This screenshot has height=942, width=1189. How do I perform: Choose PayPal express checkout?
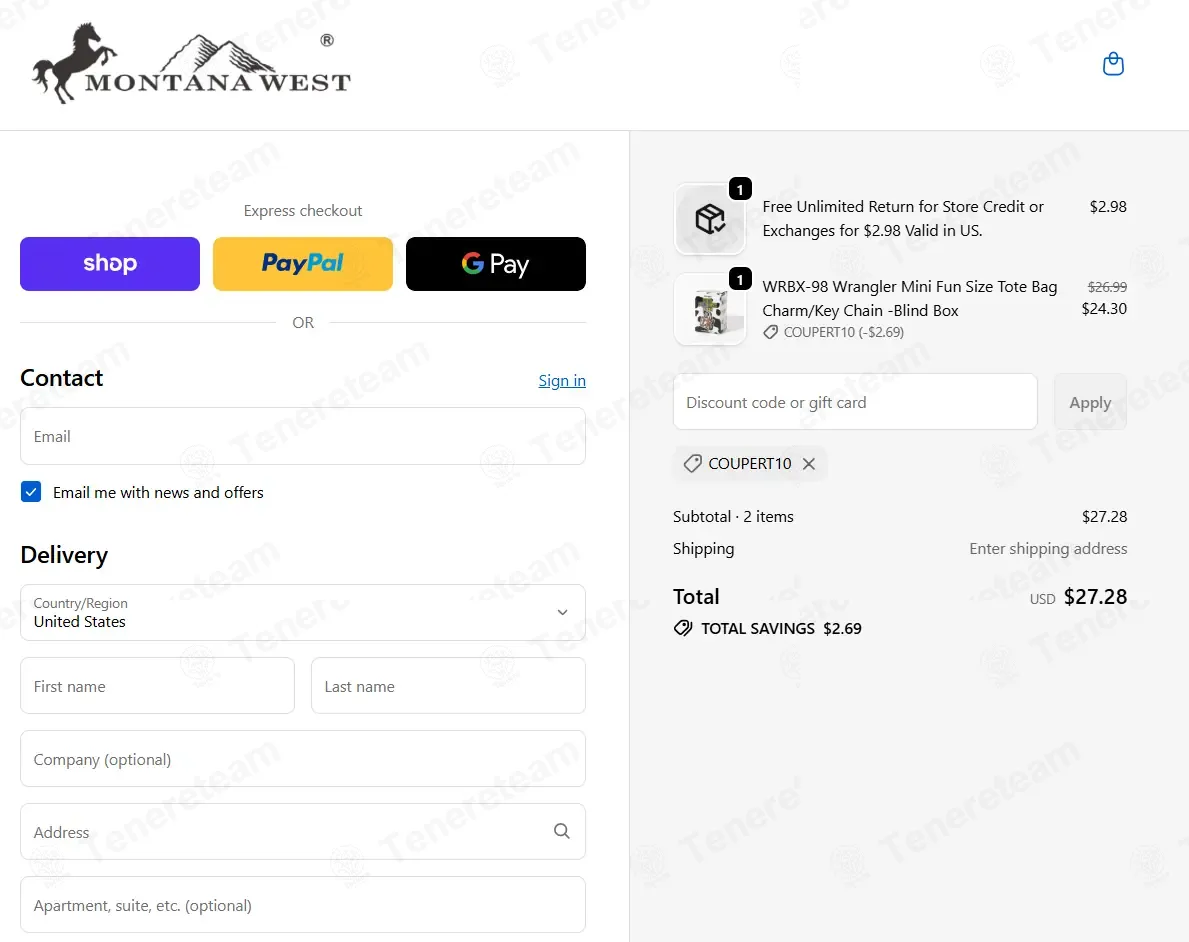(303, 264)
